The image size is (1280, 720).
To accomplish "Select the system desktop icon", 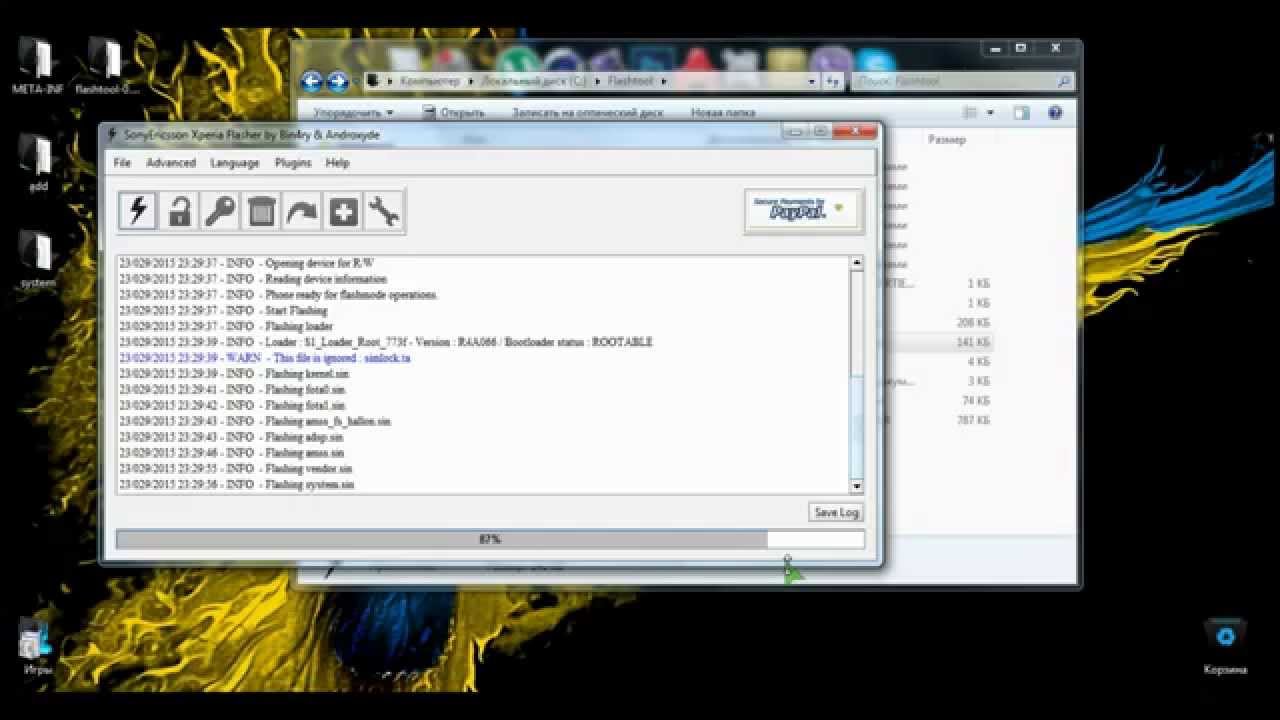I will [38, 260].
